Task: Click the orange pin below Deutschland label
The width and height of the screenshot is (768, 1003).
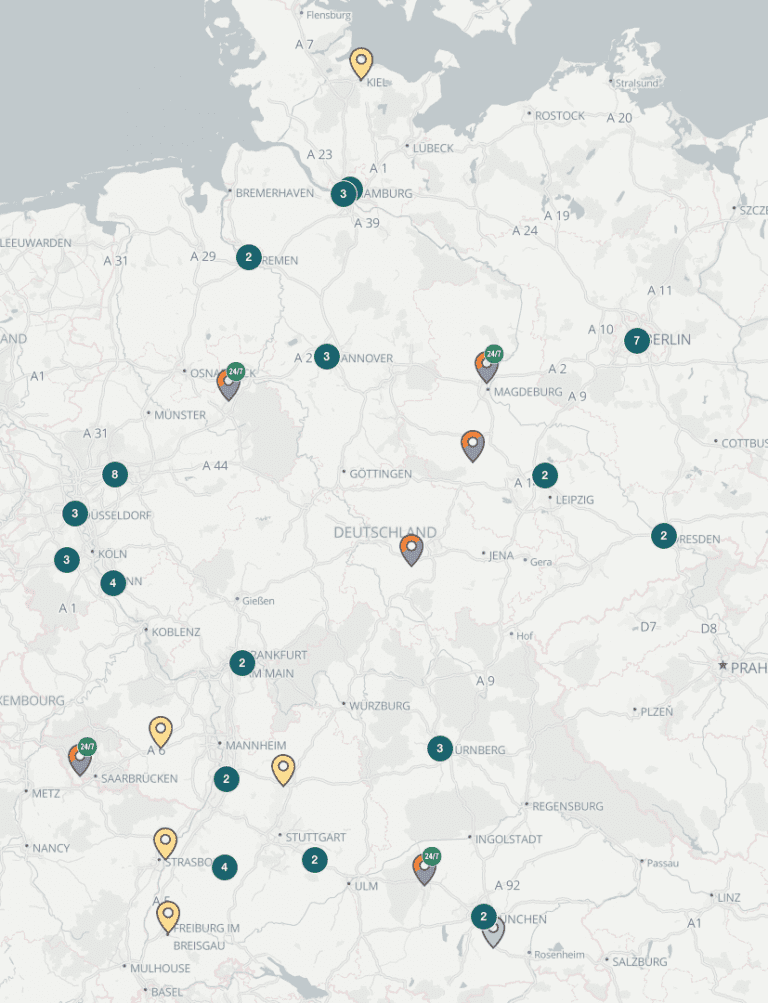Action: 411,549
